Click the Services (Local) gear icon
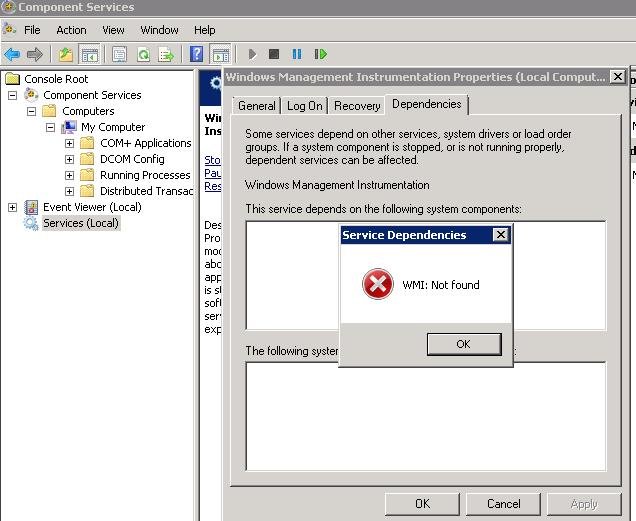 (x=31, y=223)
